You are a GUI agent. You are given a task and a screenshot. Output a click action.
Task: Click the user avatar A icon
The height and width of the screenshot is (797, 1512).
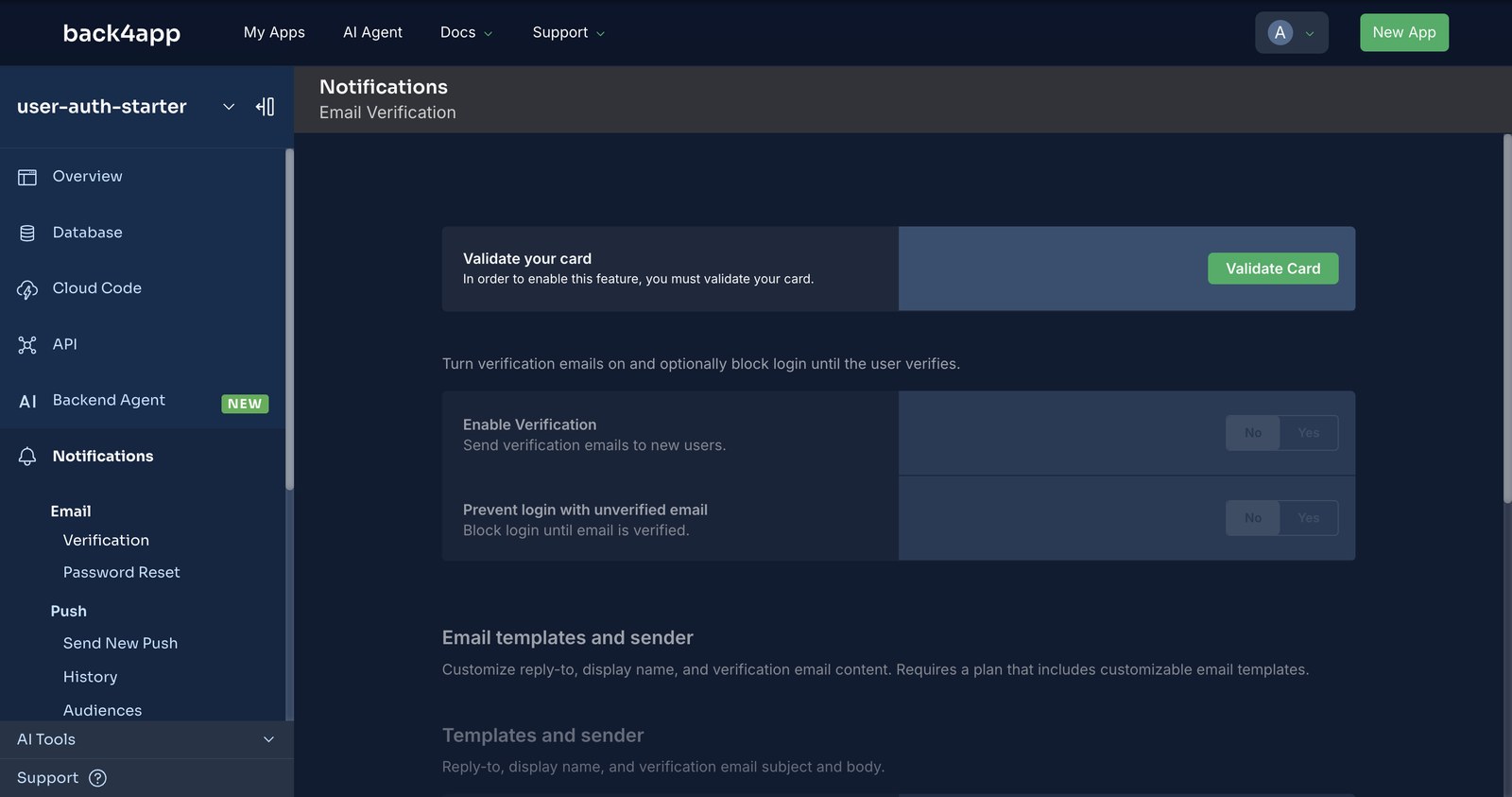[x=1280, y=33]
